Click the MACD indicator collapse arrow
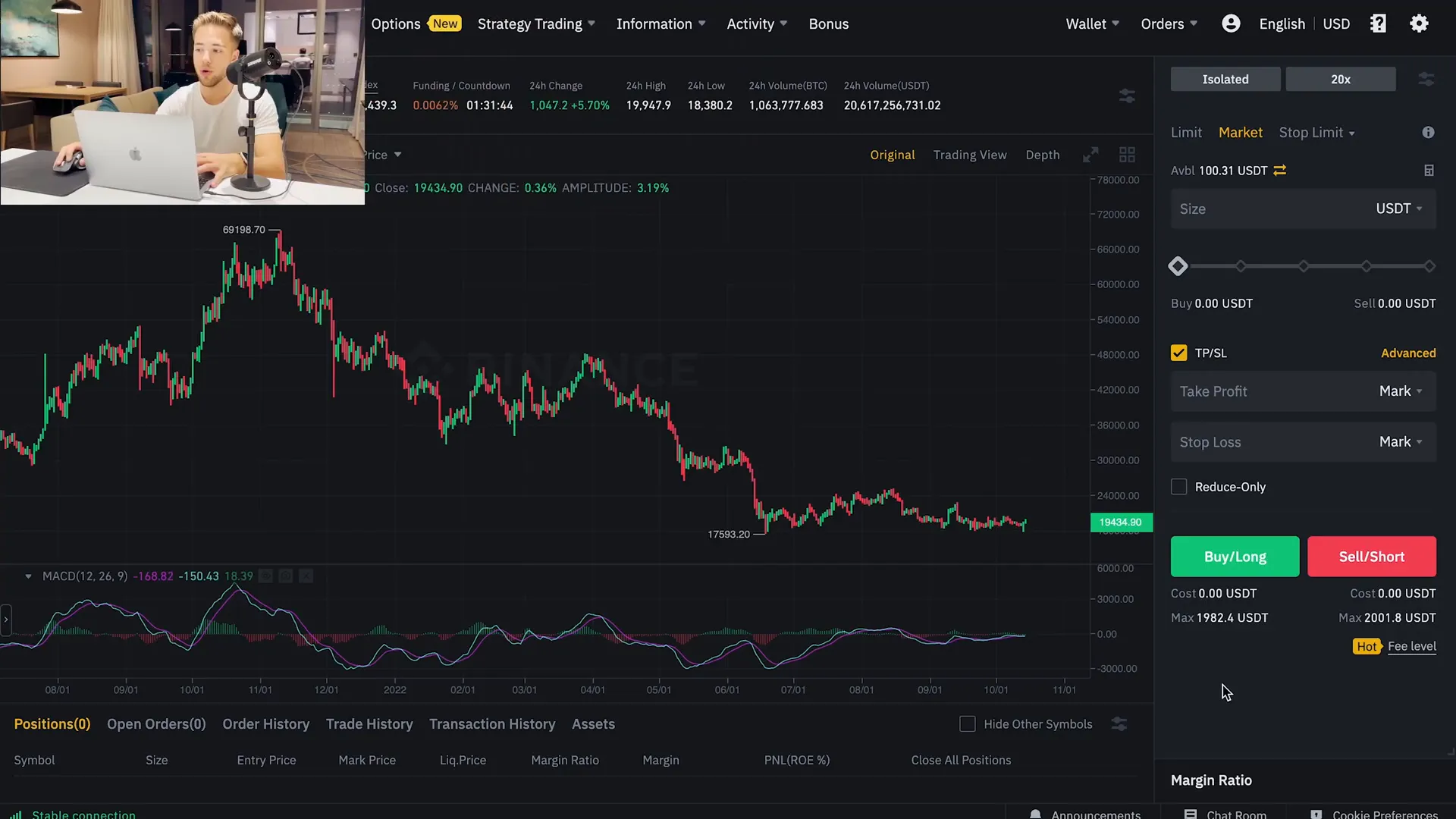Viewport: 1456px width, 819px height. pos(27,575)
